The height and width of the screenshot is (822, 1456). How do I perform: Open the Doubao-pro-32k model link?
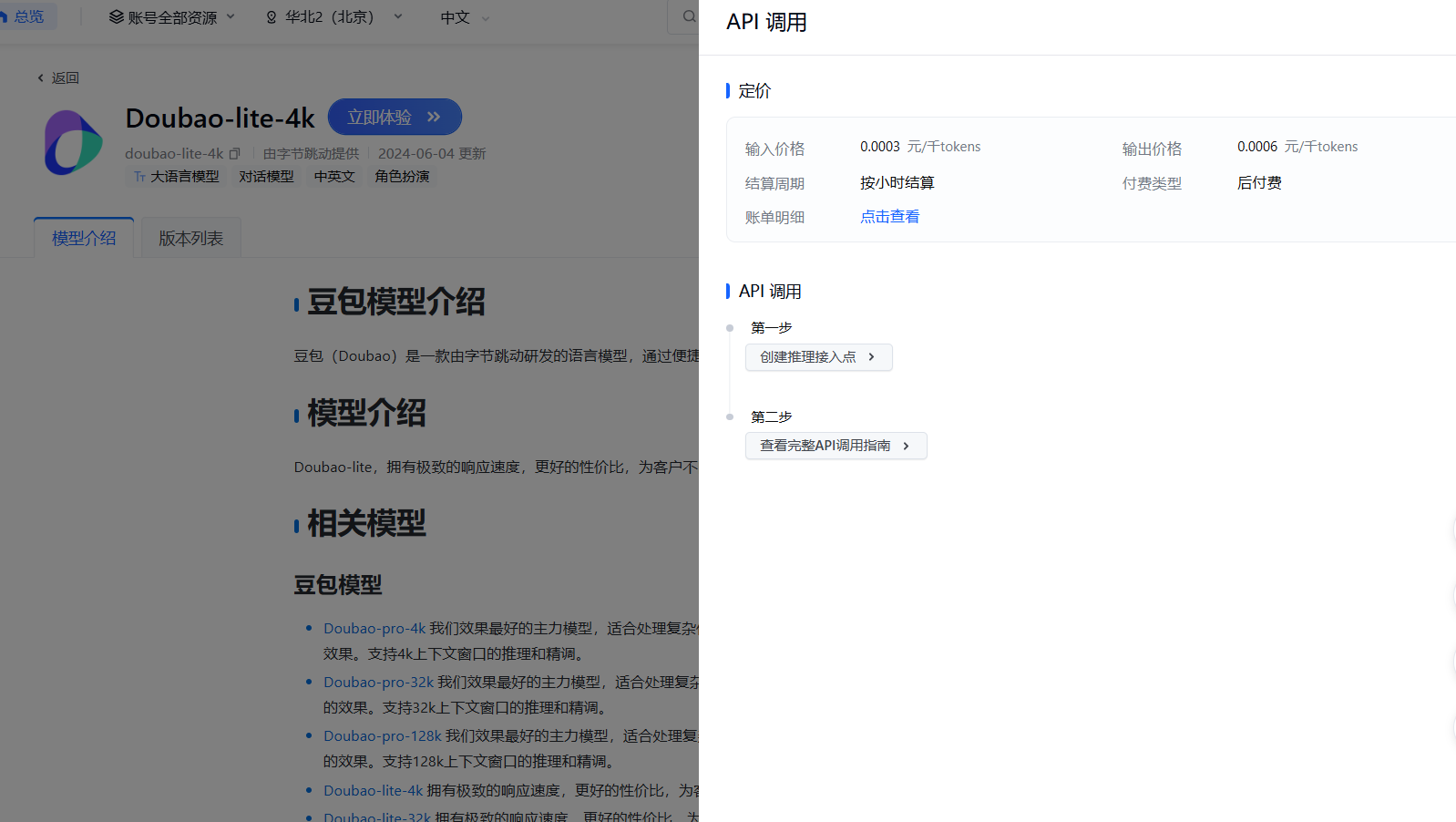[x=379, y=682]
